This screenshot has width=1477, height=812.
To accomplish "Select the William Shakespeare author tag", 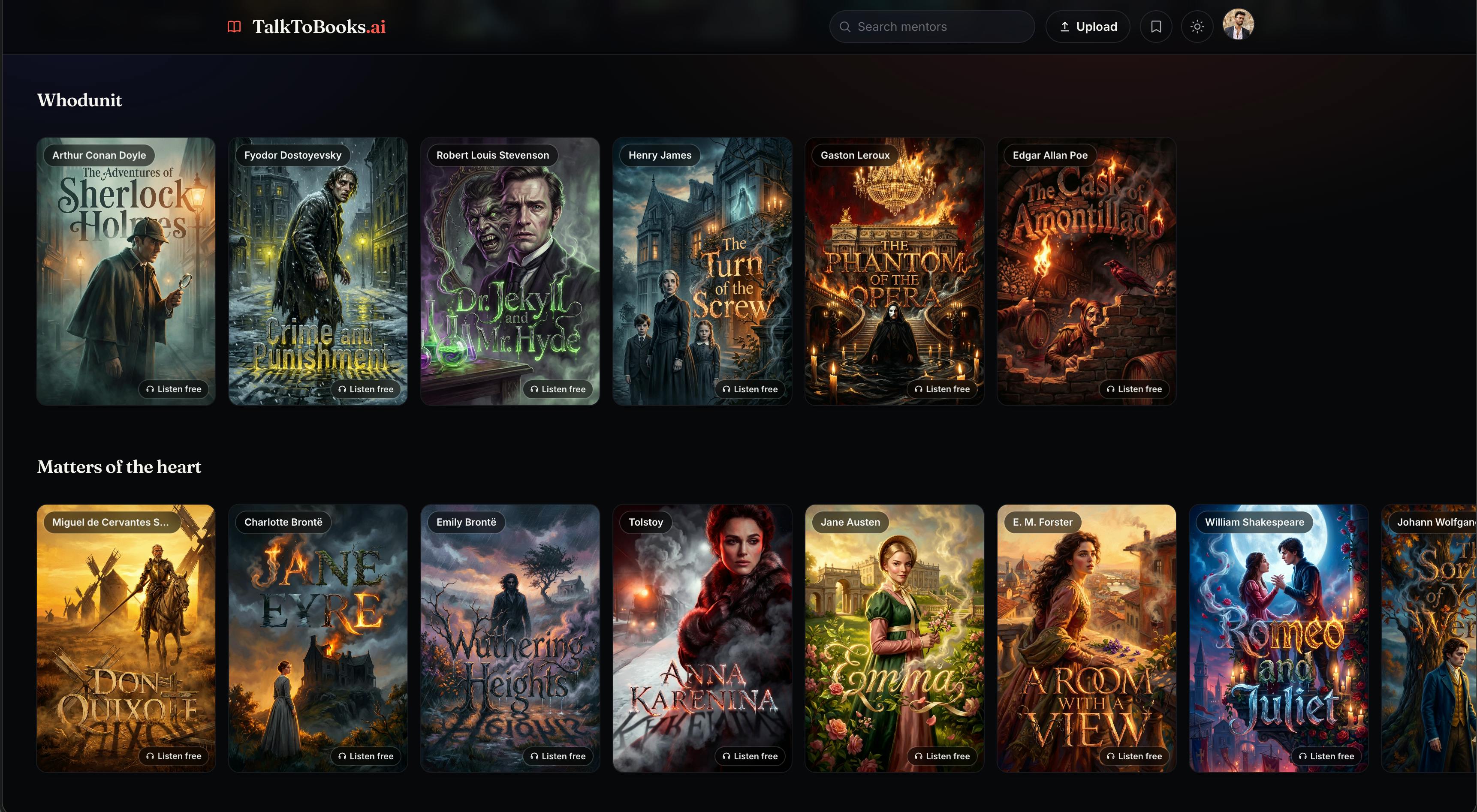I will (1254, 523).
